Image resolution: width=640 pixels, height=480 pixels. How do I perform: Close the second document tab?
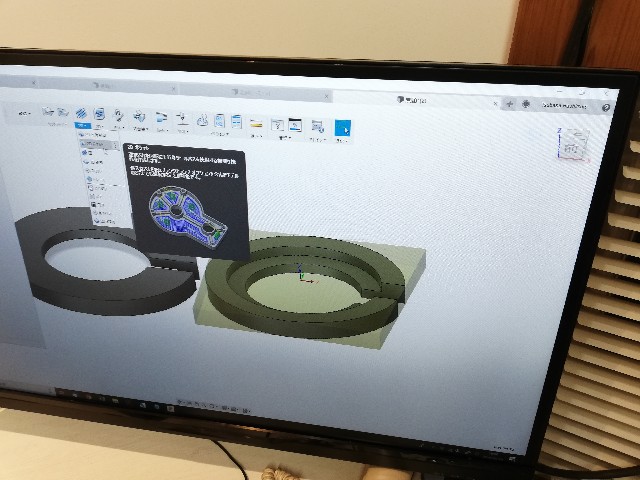pos(174,88)
